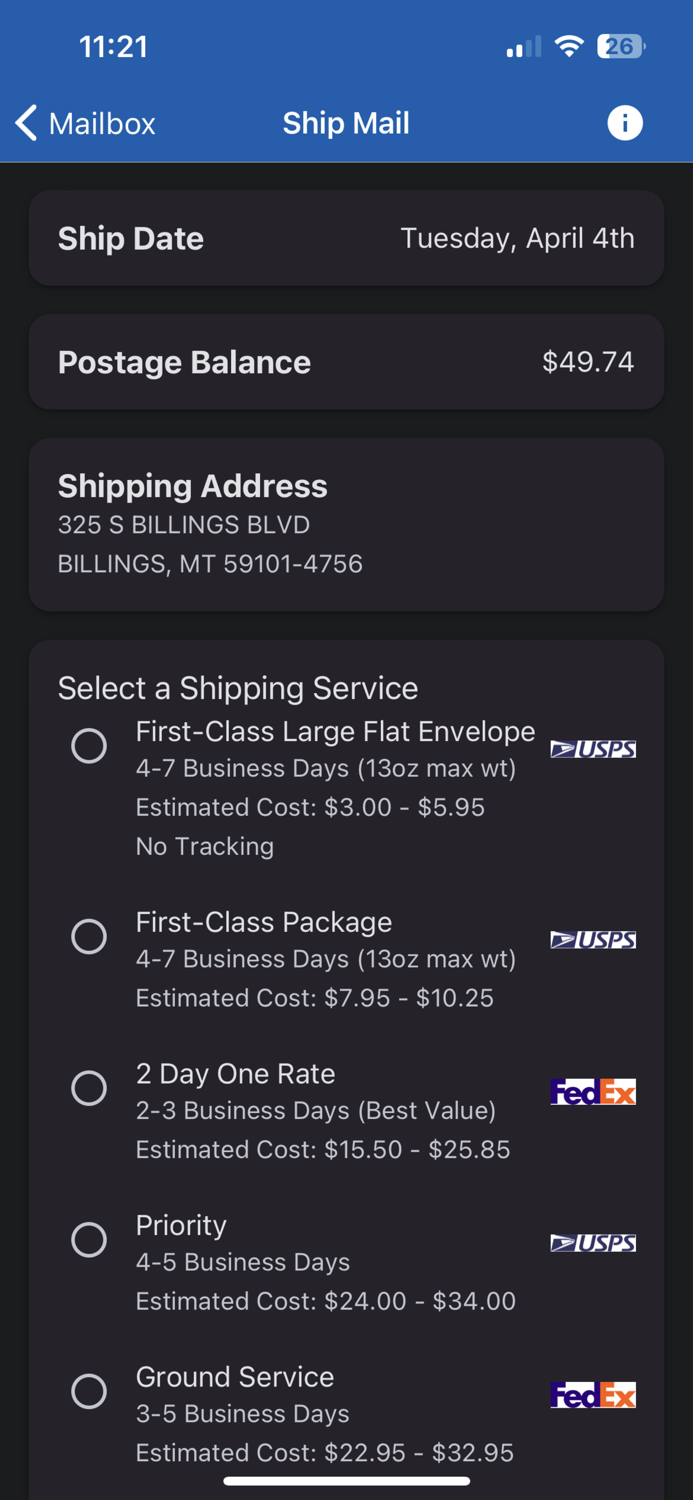The width and height of the screenshot is (693, 1500).
Task: Tap the cellular signal indicator
Action: click(x=516, y=46)
